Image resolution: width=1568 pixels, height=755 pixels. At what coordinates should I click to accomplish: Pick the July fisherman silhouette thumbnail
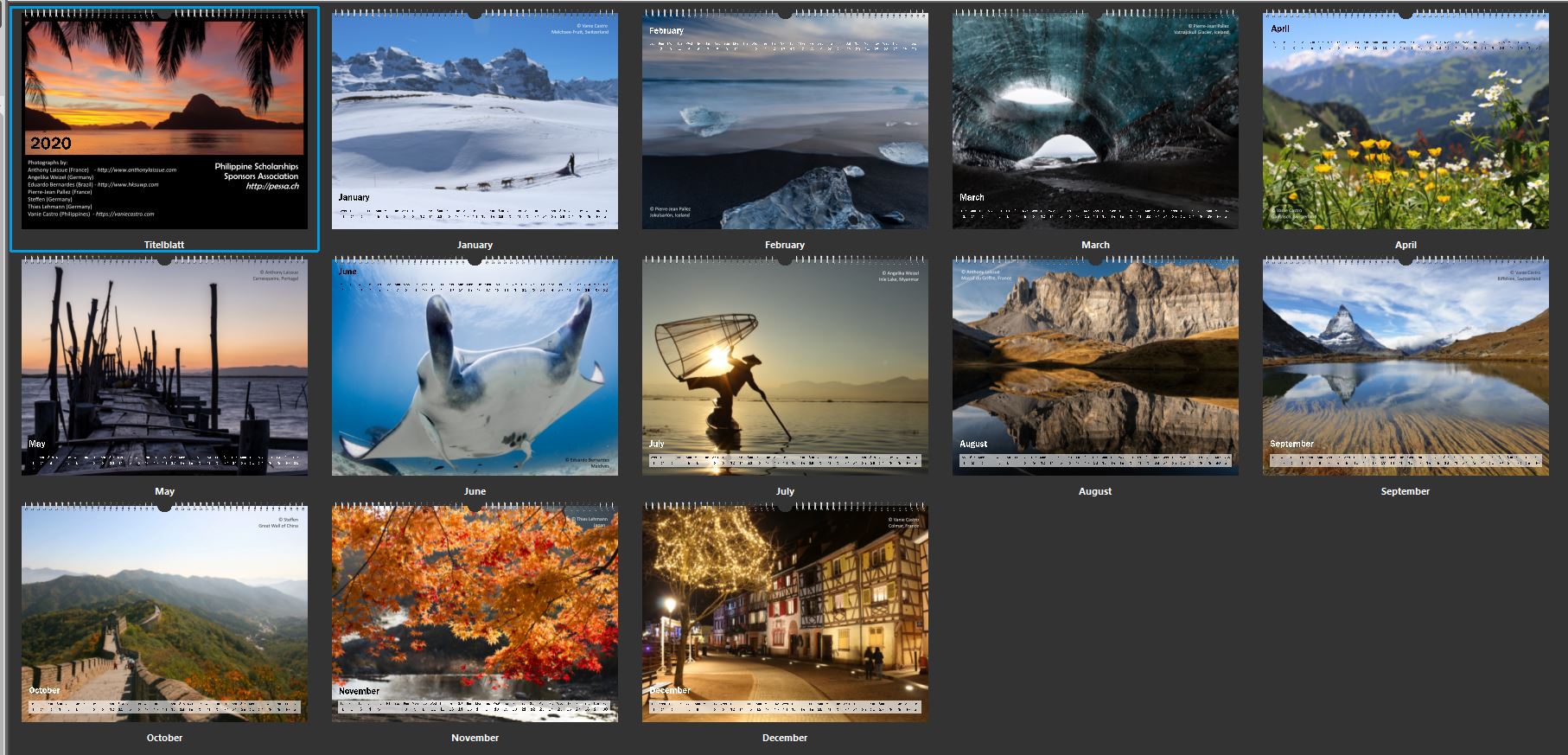[x=785, y=368]
